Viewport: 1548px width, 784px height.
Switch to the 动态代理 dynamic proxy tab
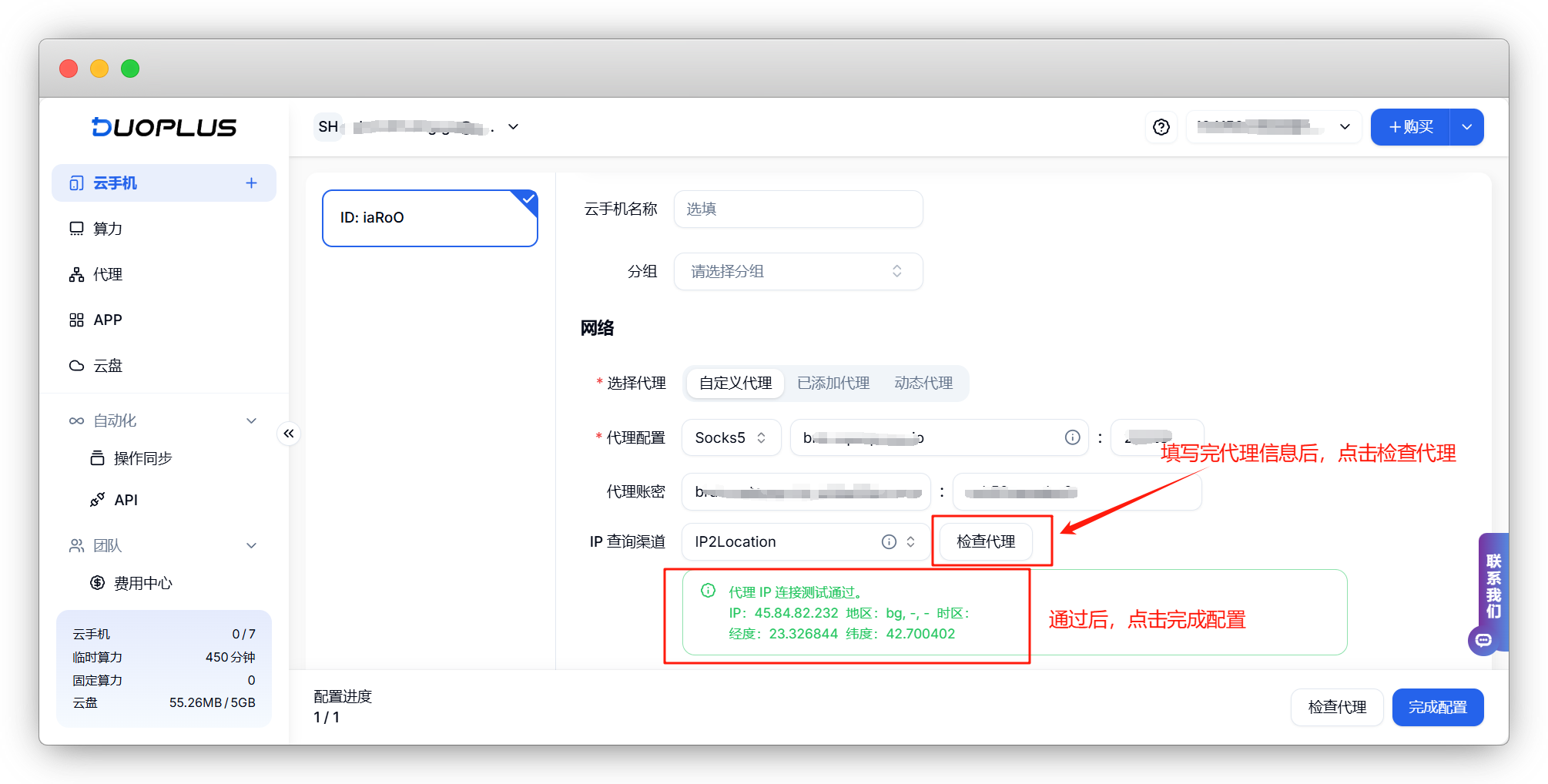(x=923, y=384)
